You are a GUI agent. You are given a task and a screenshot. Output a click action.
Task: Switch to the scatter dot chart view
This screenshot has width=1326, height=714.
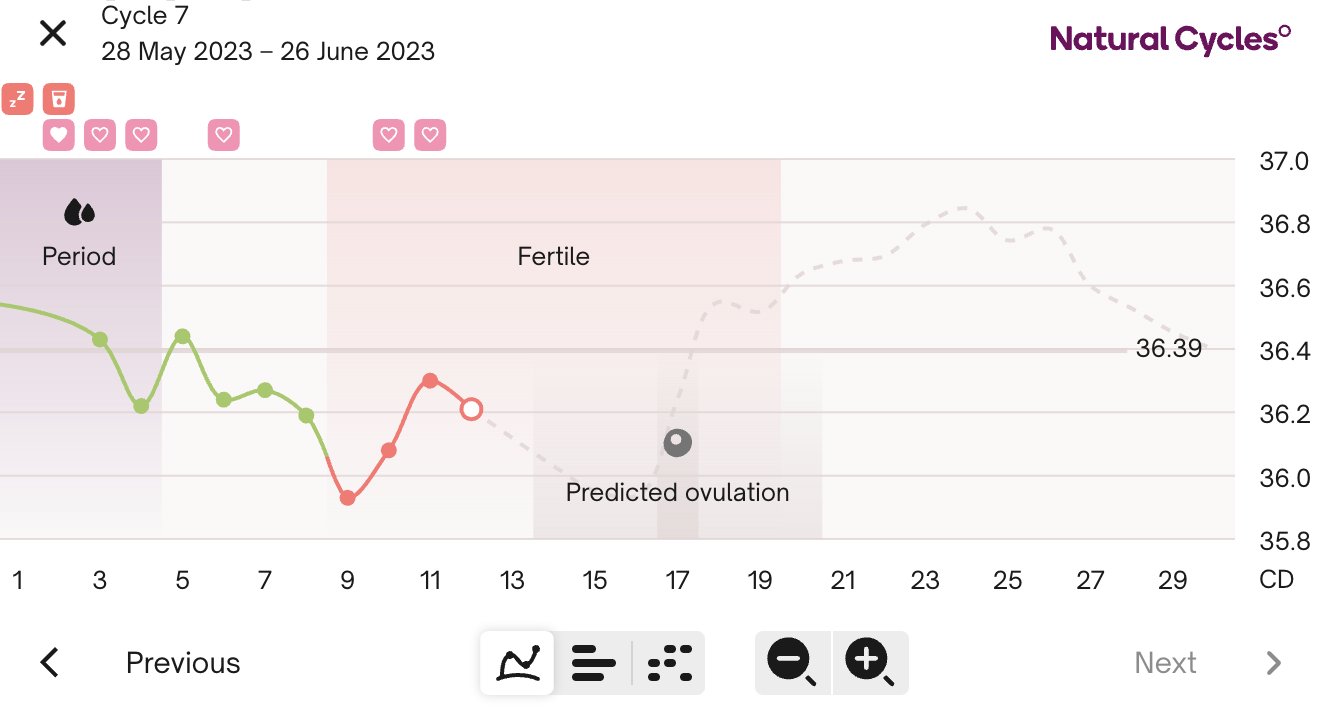tap(668, 662)
